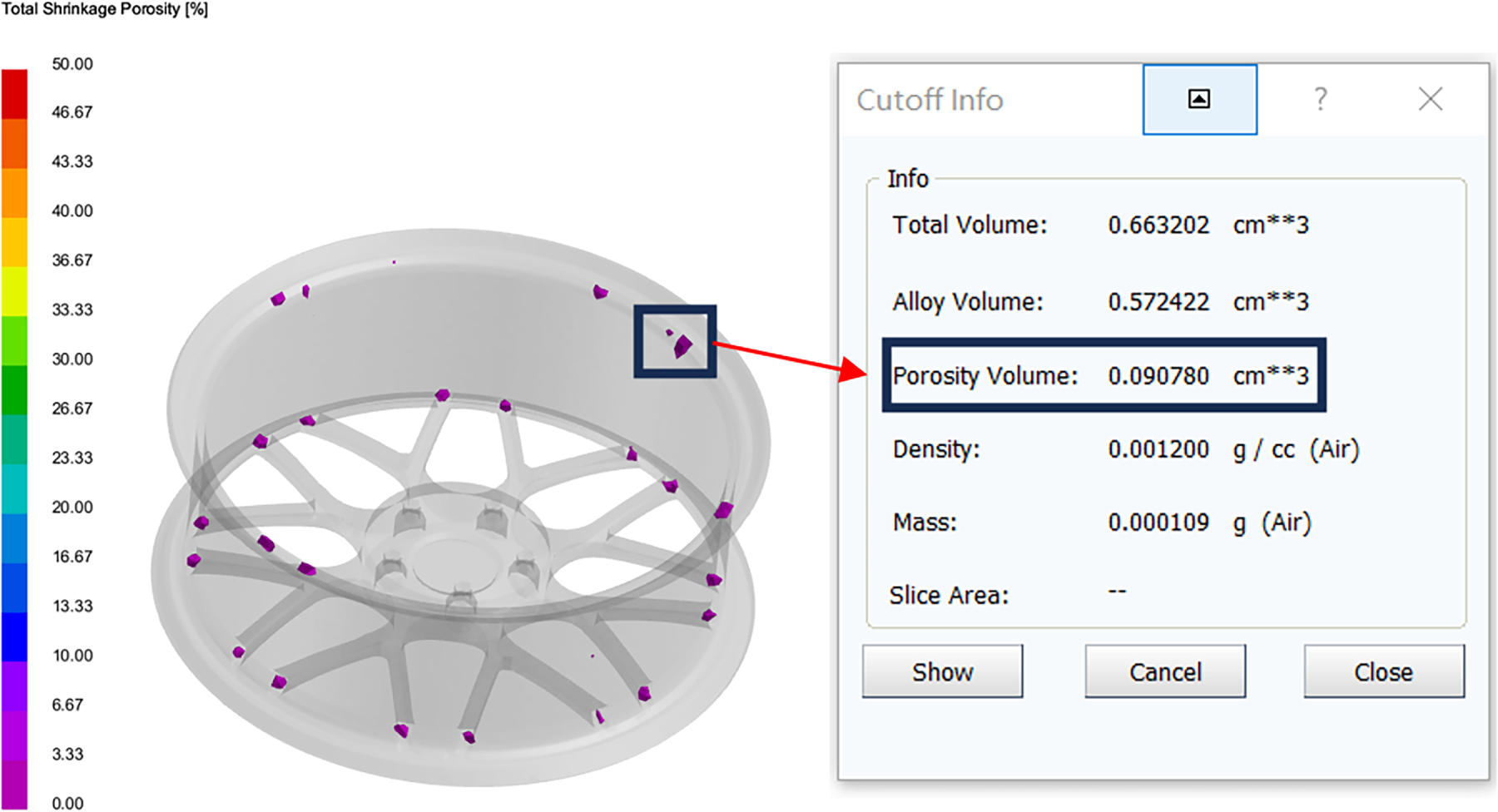
Task: Click the collapse icon in Cutoff Info title bar
Action: tap(1198, 100)
